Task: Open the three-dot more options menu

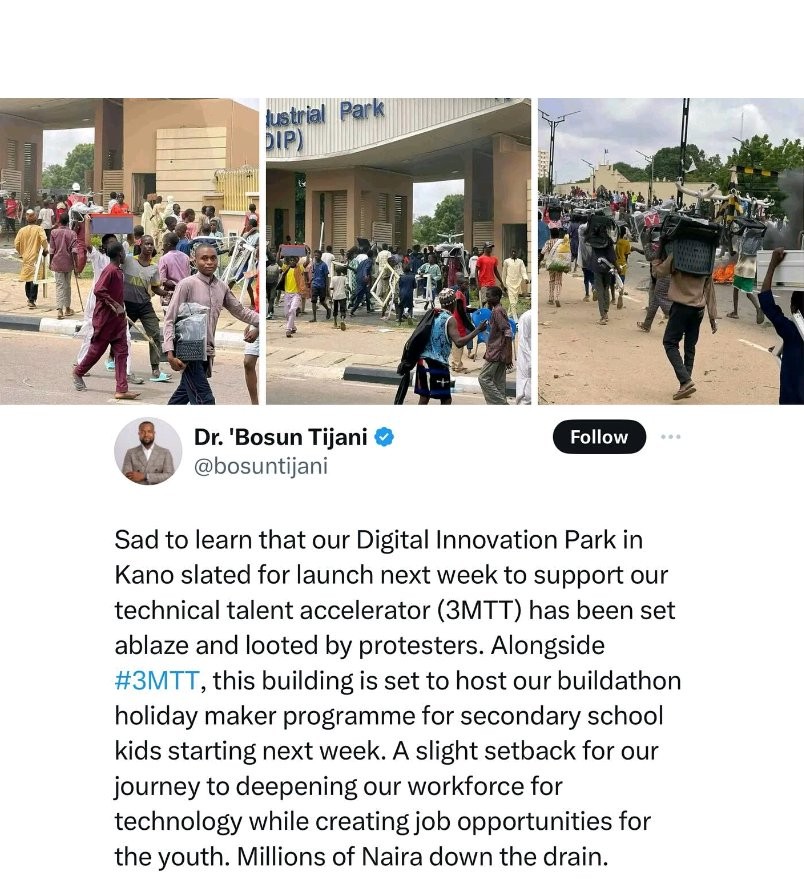Action: (x=671, y=437)
